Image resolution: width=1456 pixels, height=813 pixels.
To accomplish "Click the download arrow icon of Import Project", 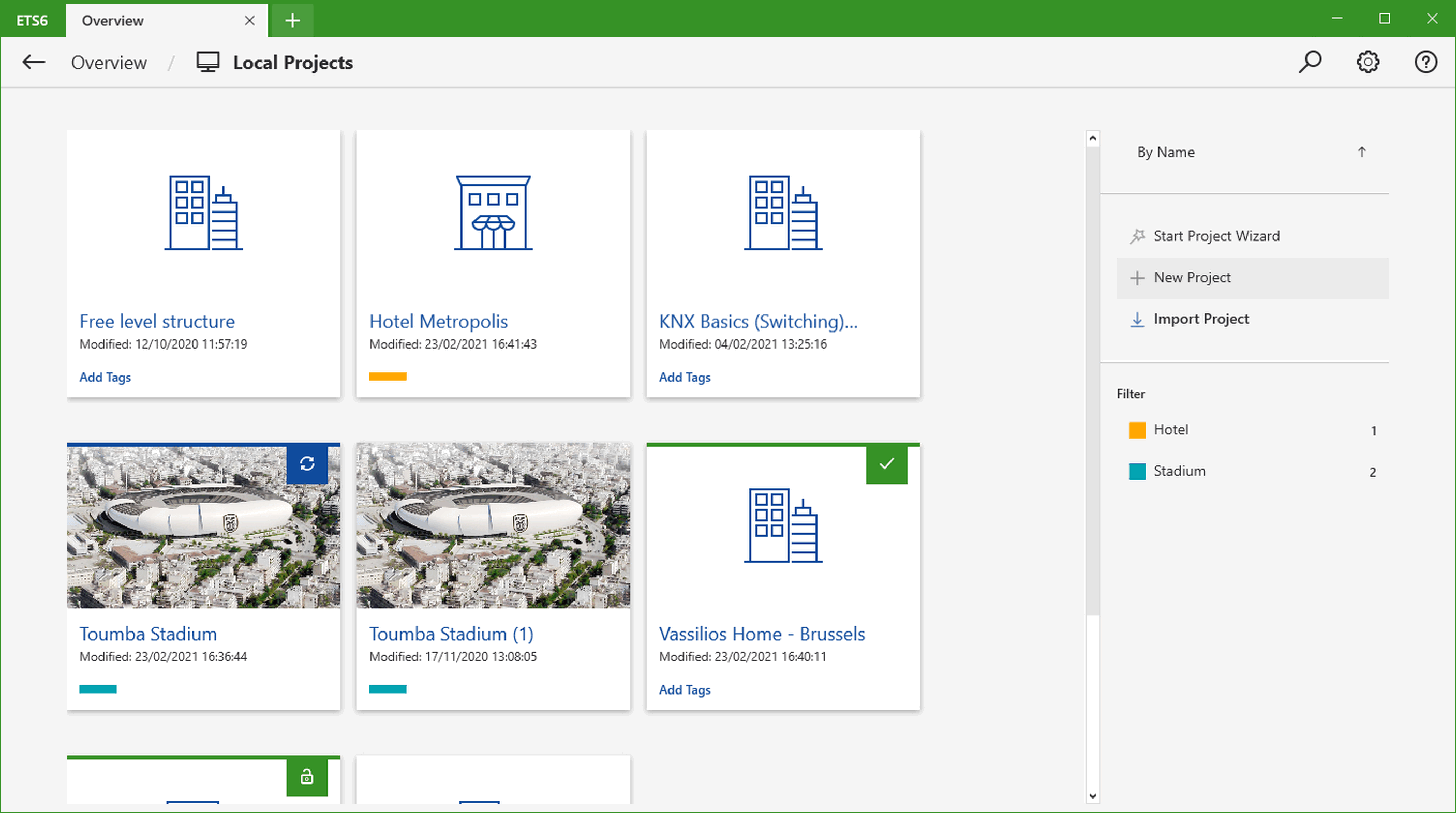I will 1137,320.
